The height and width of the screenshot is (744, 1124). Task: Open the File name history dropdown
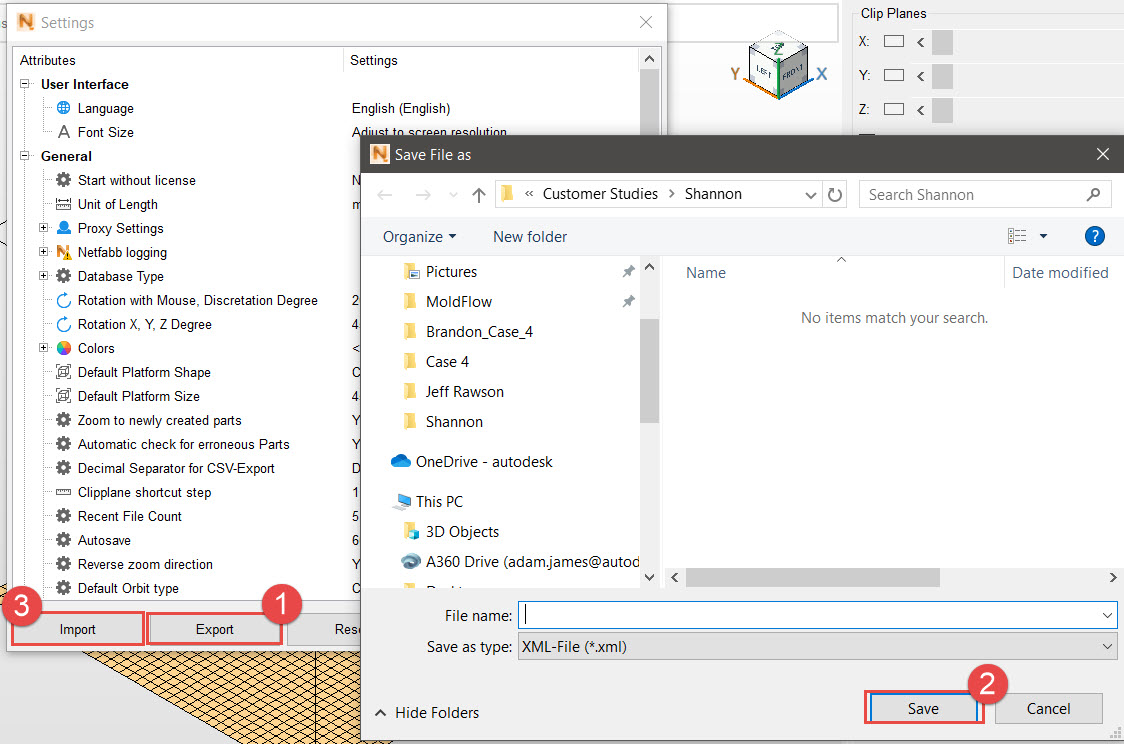tap(1107, 615)
